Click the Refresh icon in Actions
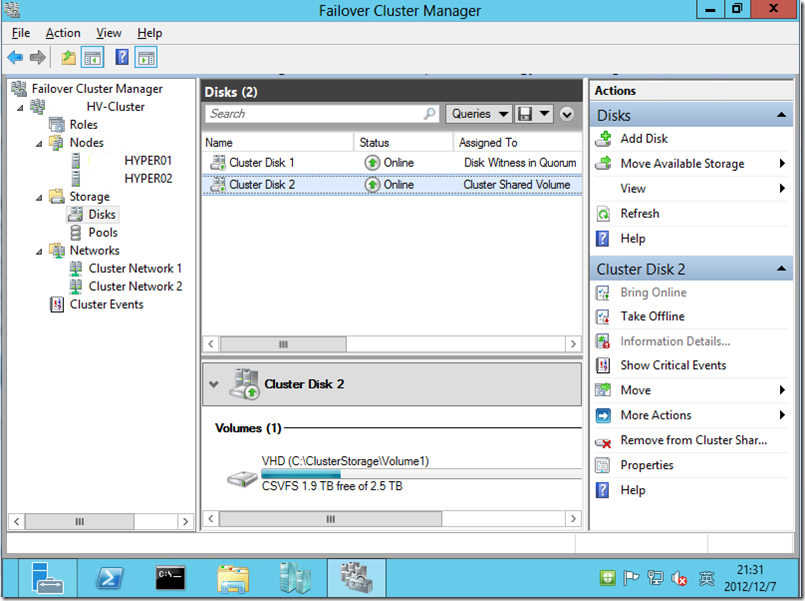Image resolution: width=805 pixels, height=601 pixels. click(x=603, y=214)
